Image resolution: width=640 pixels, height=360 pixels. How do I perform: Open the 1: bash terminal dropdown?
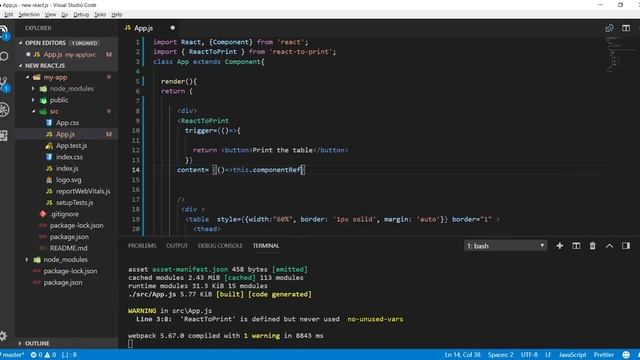[x=505, y=246]
